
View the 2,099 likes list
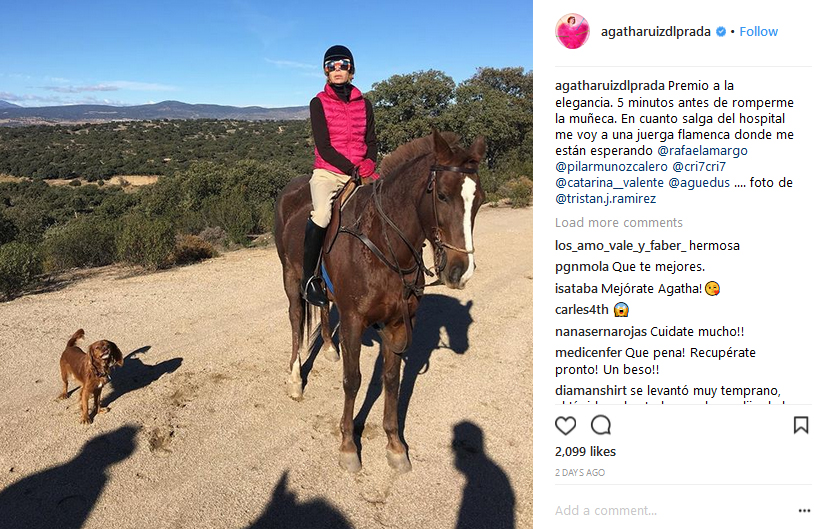[x=585, y=452]
